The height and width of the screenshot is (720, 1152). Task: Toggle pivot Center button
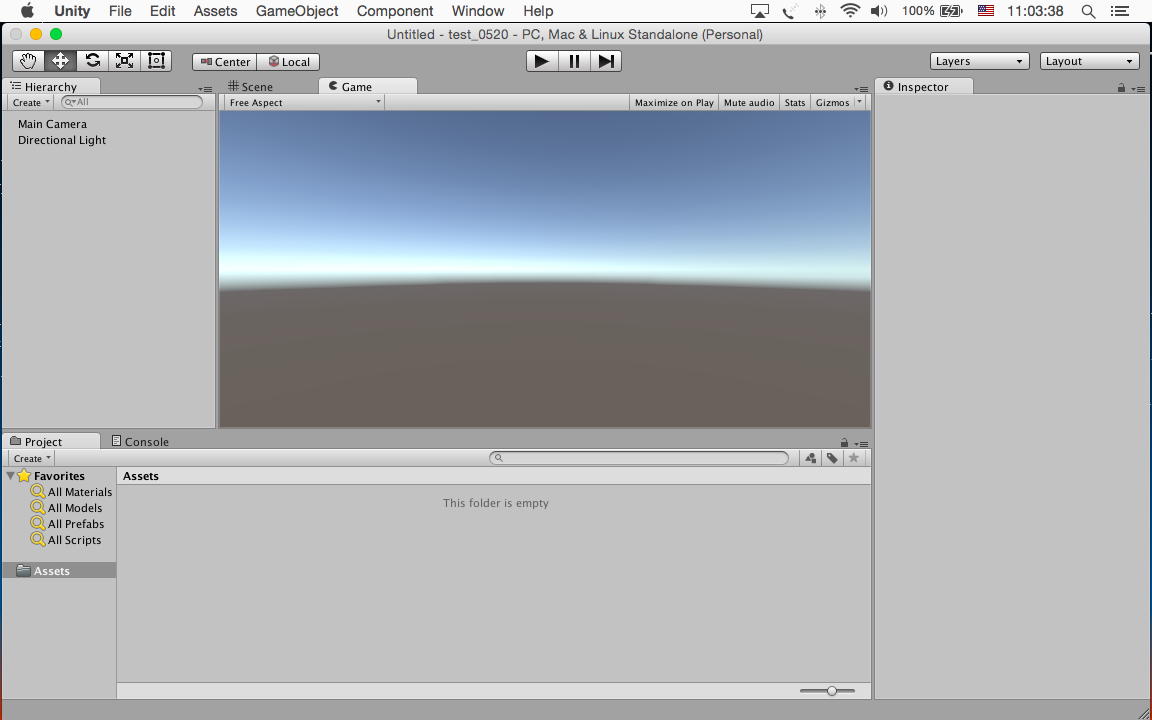(225, 62)
